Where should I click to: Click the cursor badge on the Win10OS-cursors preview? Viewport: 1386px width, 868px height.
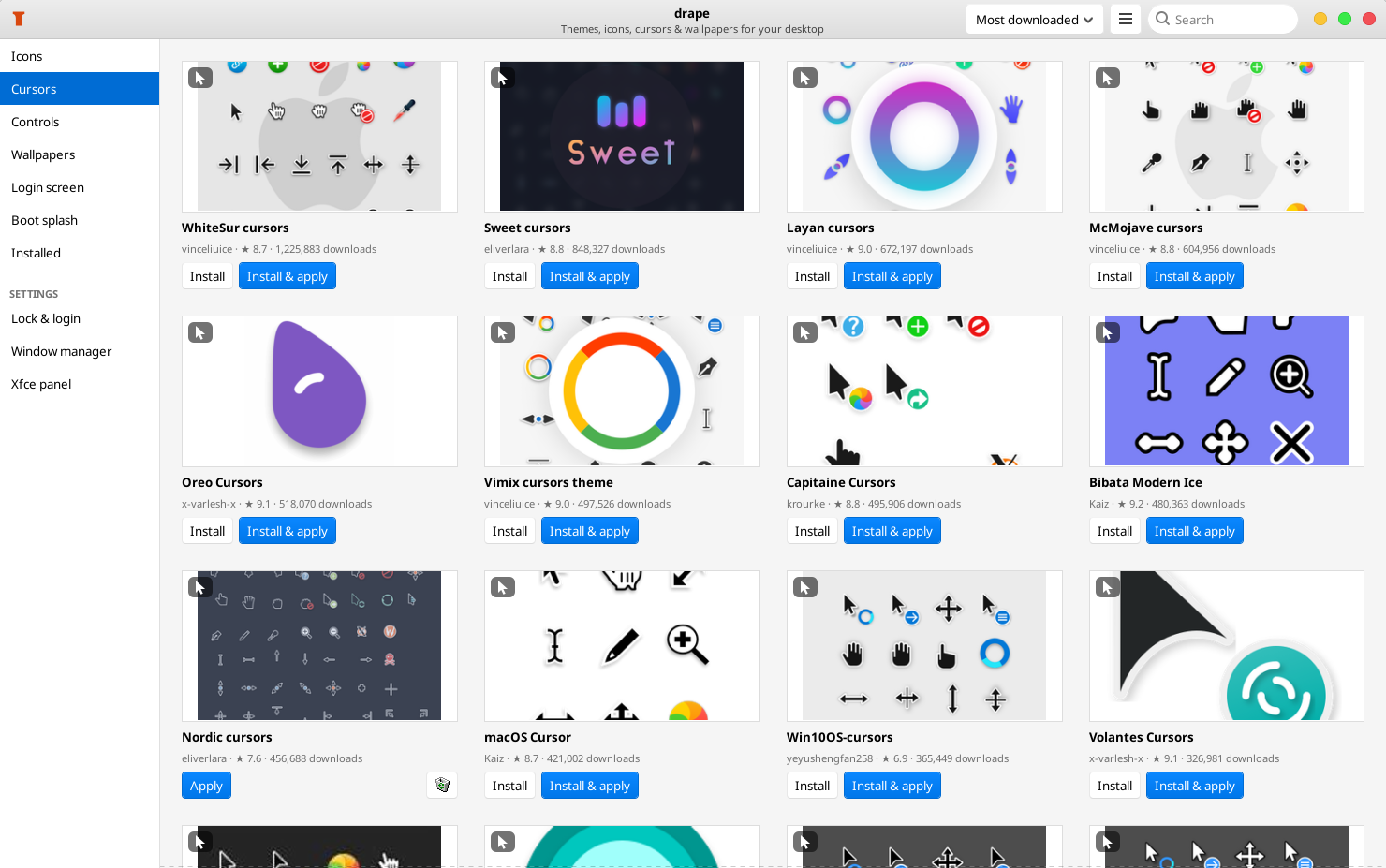[x=805, y=587]
